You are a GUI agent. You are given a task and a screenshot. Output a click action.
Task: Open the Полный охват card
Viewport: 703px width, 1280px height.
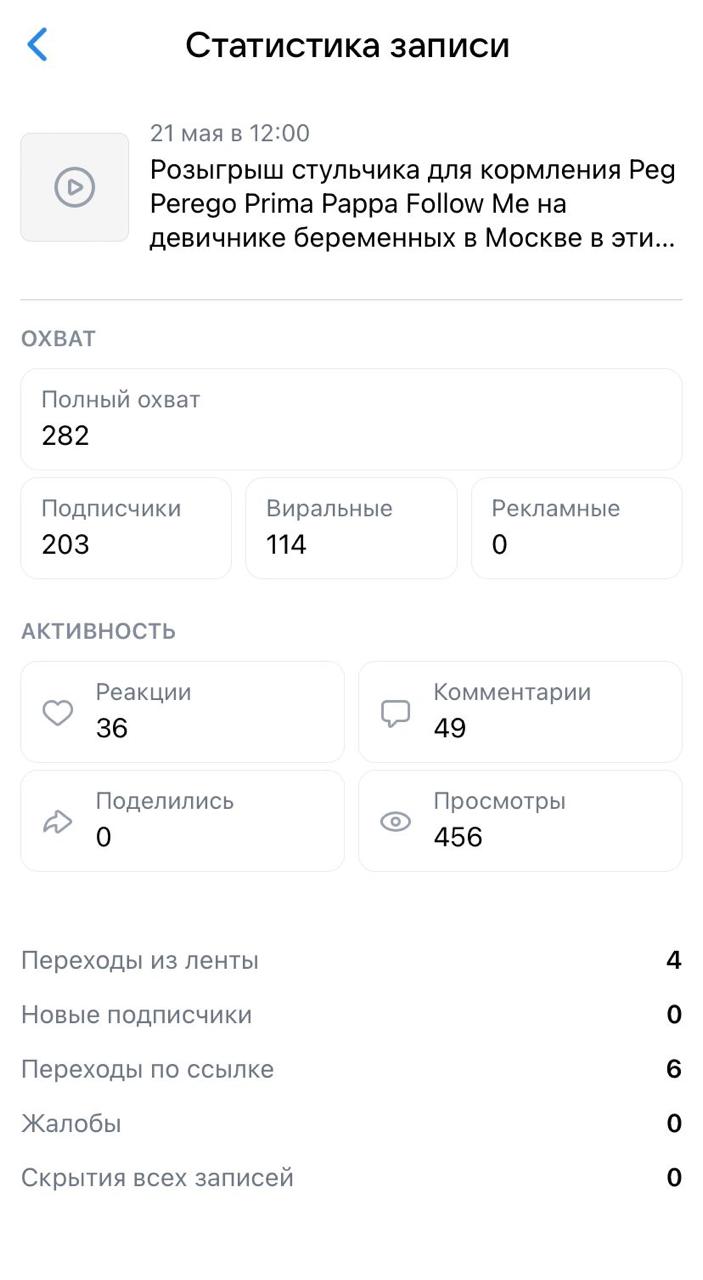[351, 419]
